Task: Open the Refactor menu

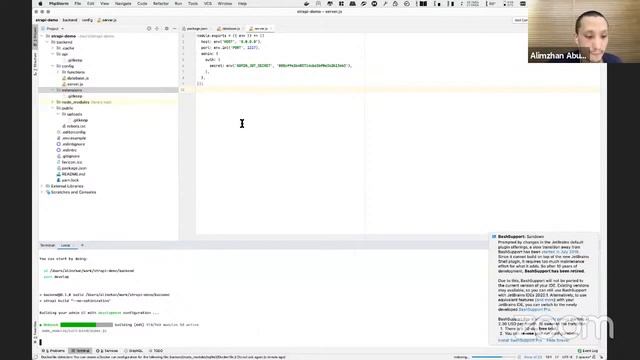Action: [x=161, y=4]
